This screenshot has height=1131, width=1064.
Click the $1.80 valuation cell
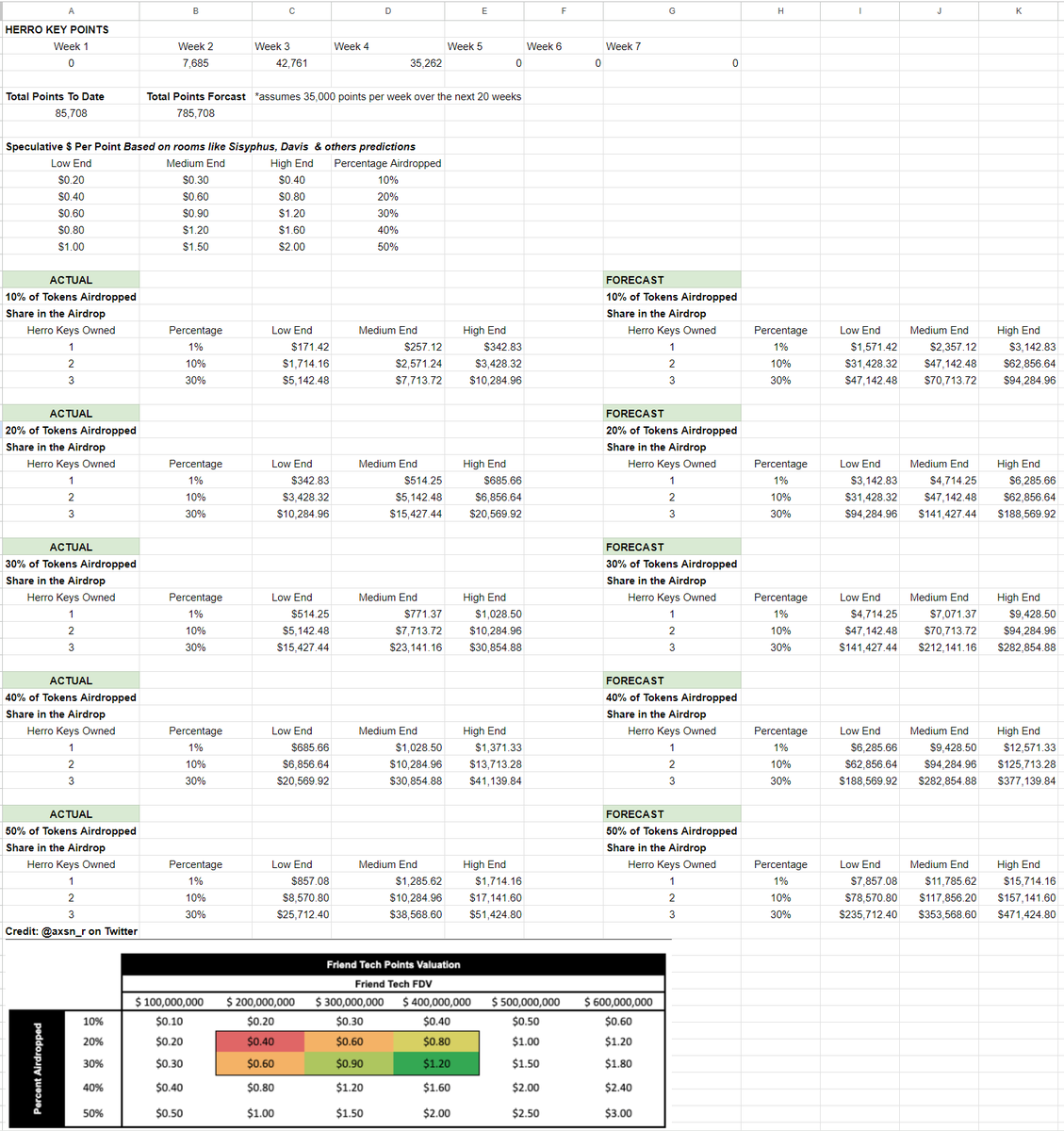(618, 1063)
